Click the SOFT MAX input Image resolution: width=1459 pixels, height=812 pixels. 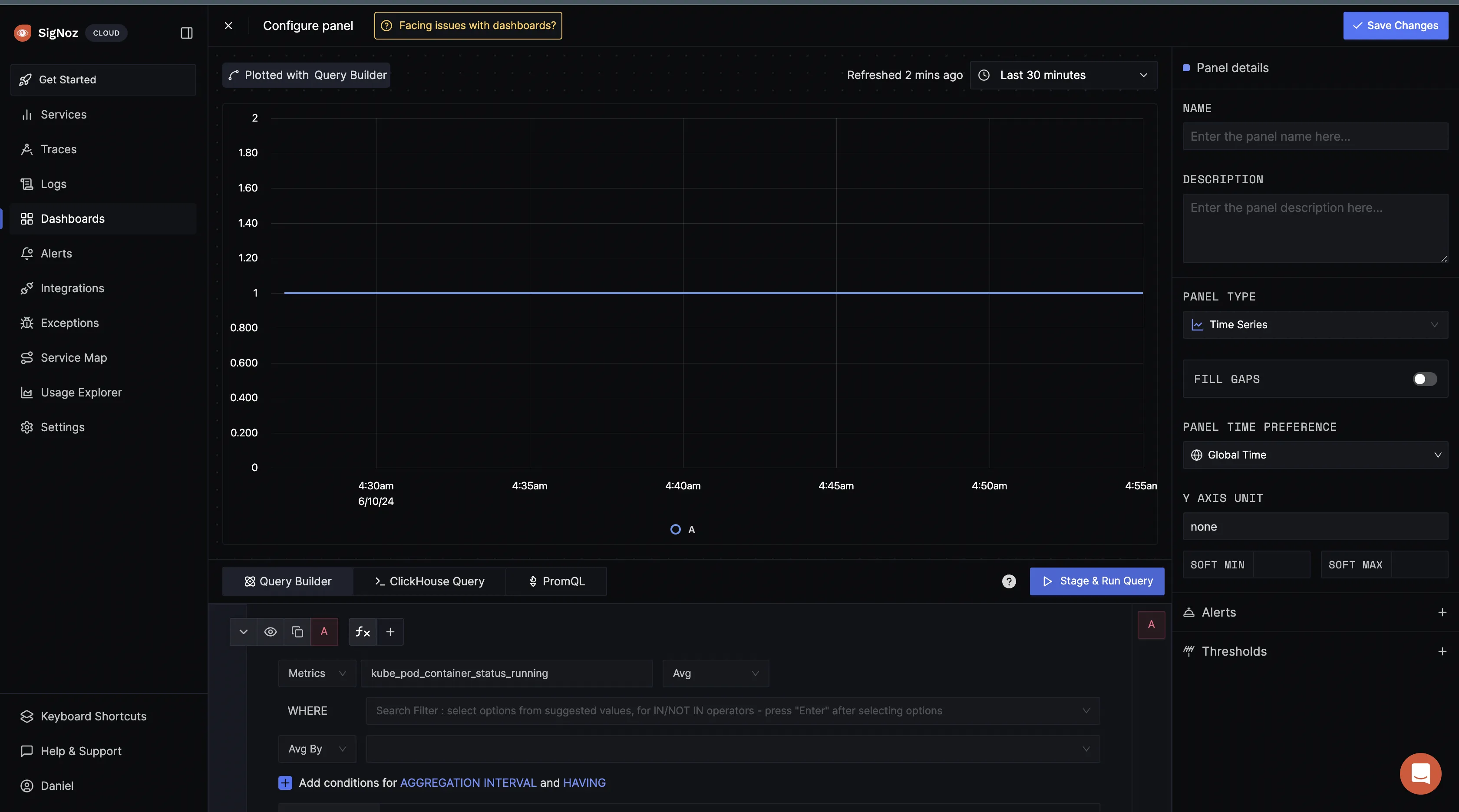pos(1419,565)
